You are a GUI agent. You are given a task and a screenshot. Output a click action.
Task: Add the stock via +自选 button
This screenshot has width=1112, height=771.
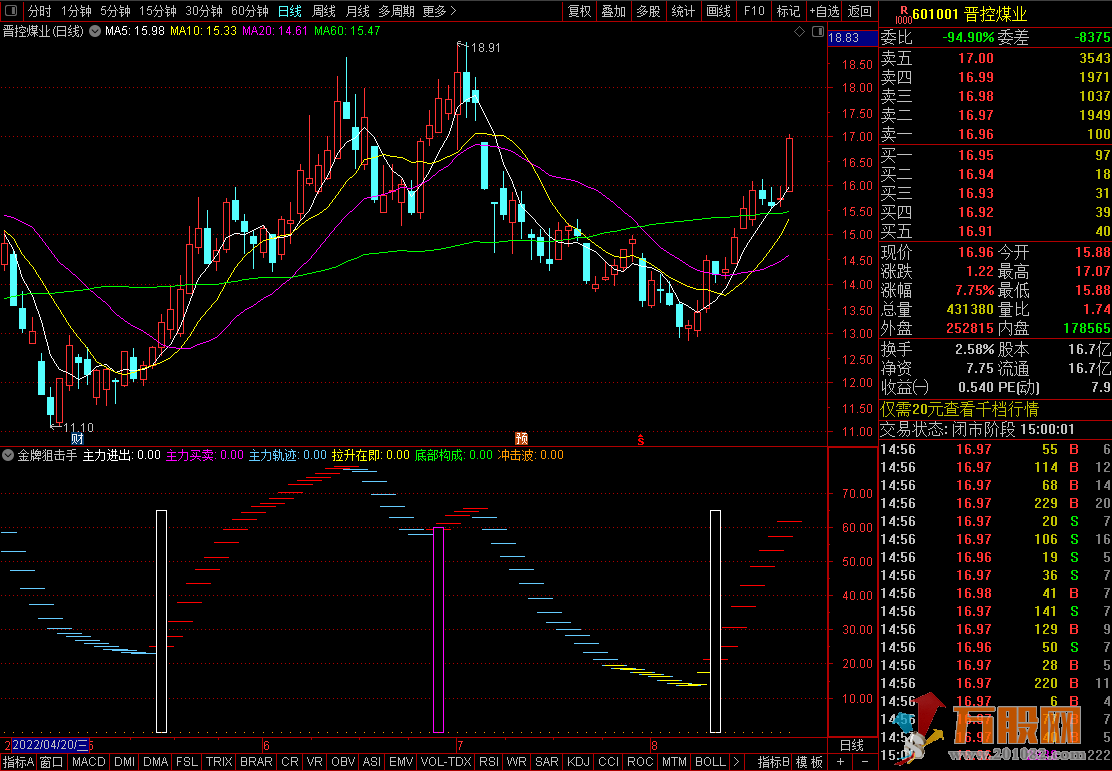[x=822, y=11]
